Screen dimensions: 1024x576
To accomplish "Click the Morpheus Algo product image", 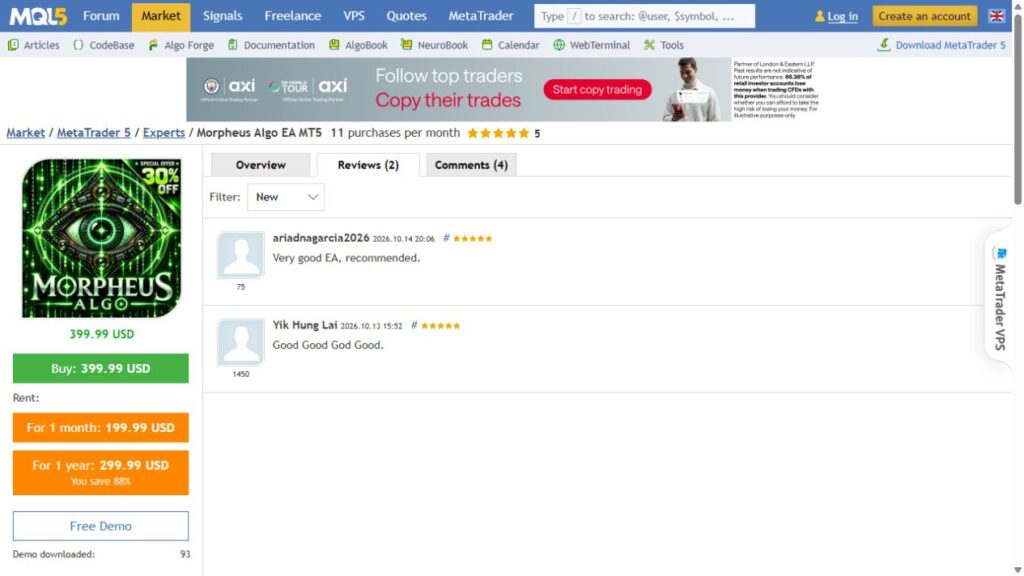I will click(x=101, y=238).
